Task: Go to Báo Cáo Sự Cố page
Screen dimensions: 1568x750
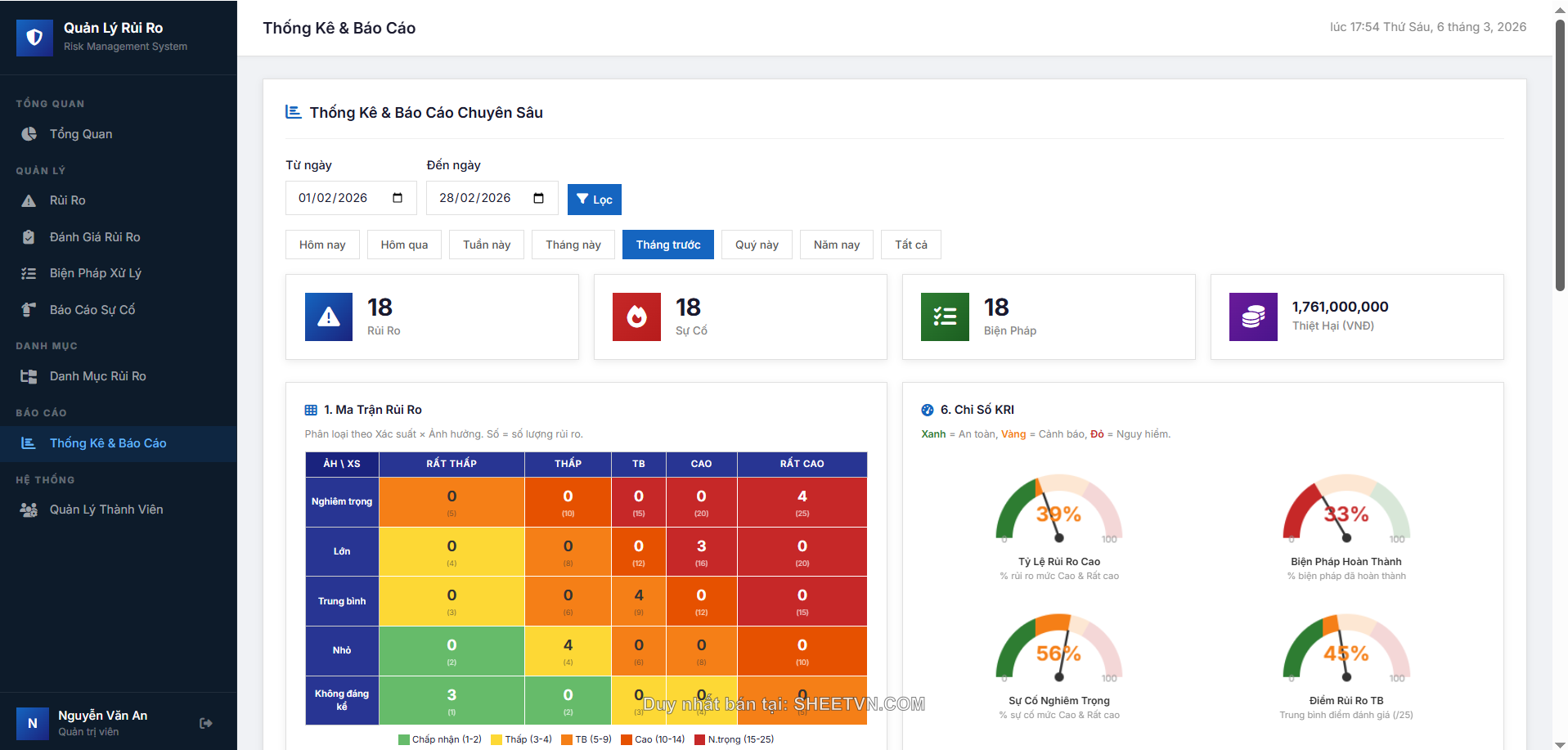Action: click(x=92, y=310)
